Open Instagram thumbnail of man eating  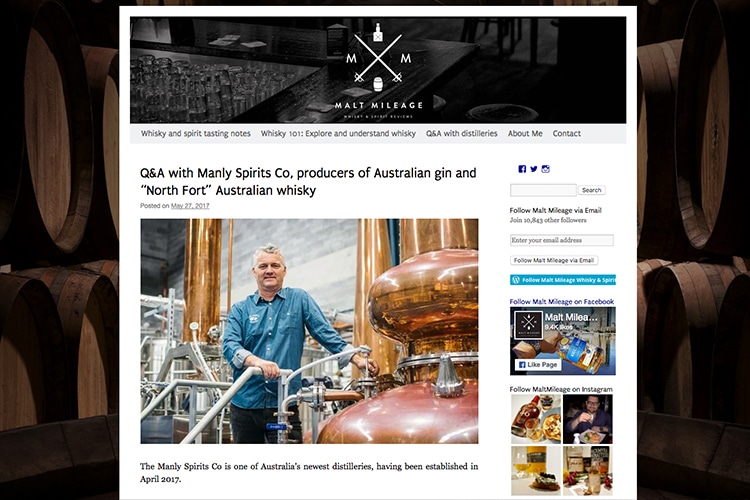point(588,420)
